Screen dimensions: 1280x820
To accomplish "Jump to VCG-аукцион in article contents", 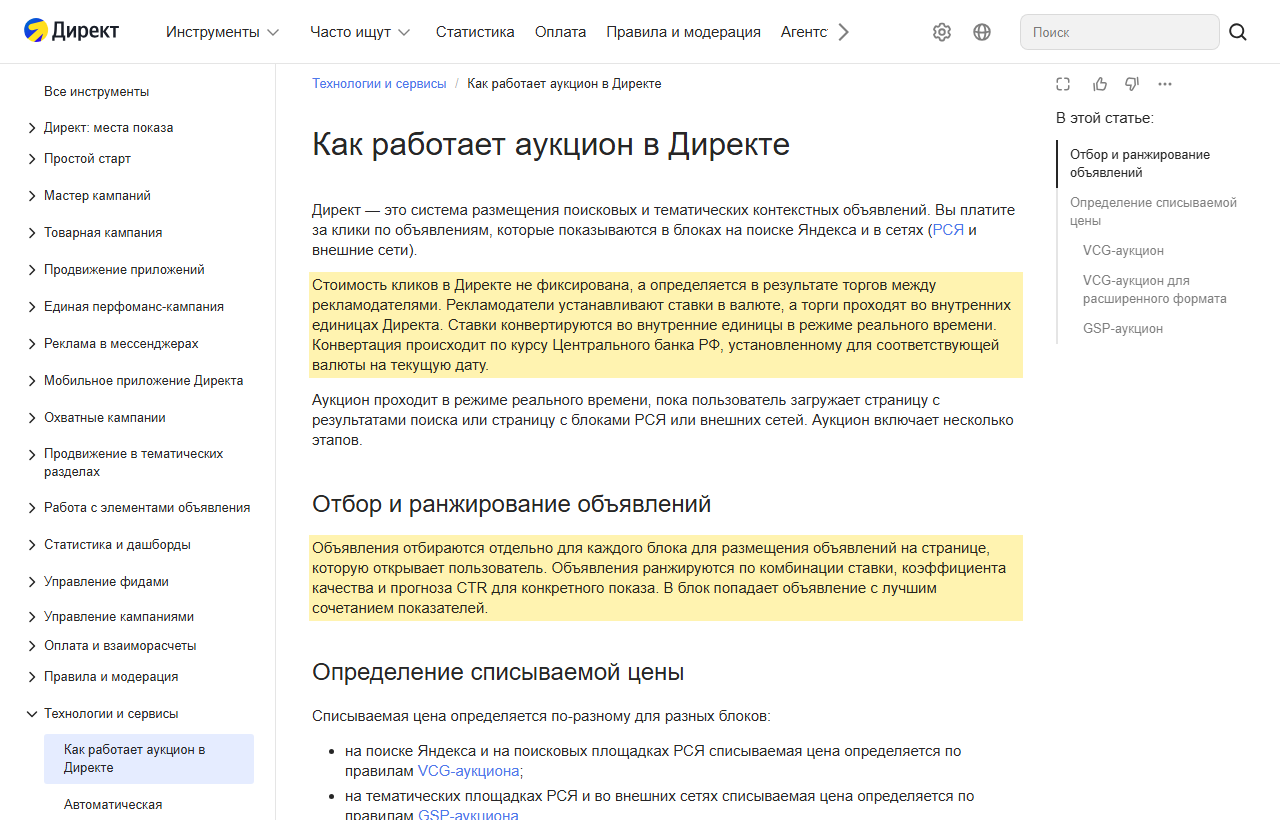I will [x=1123, y=251].
